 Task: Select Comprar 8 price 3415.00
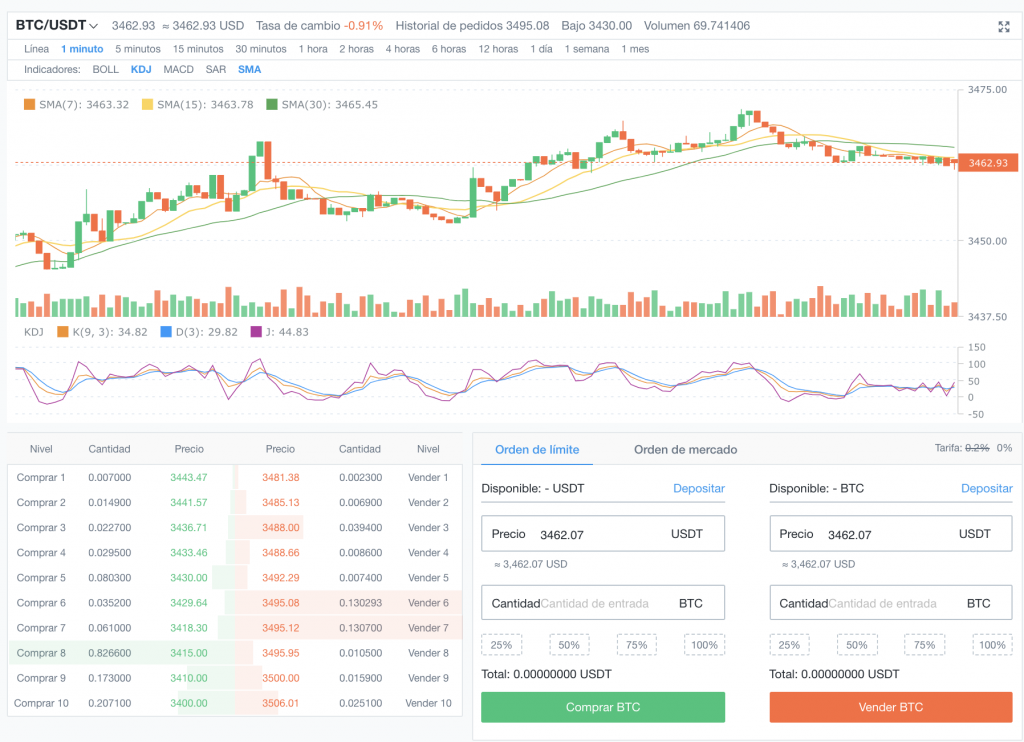pos(189,653)
